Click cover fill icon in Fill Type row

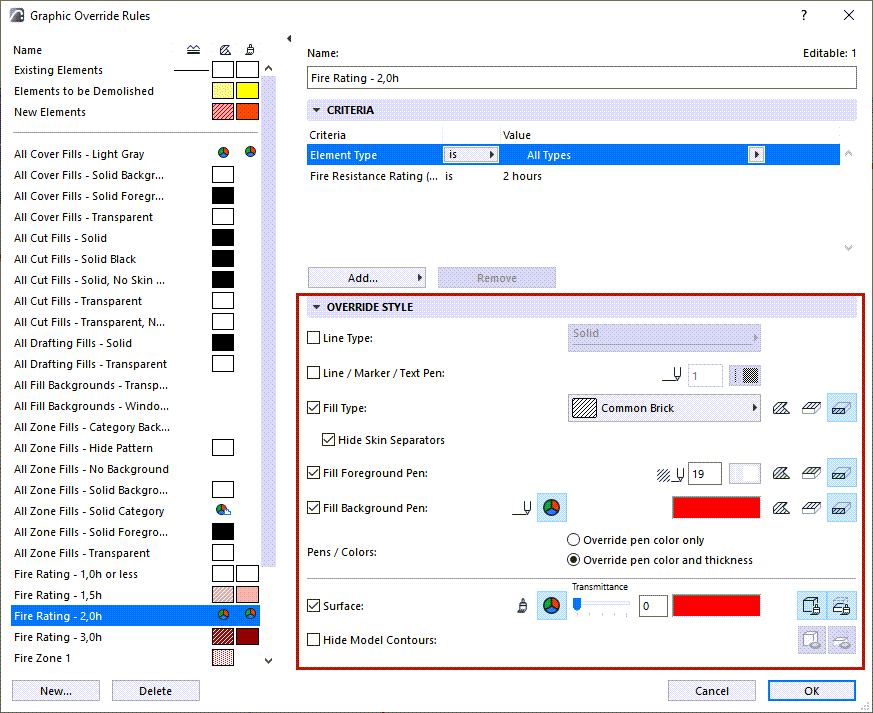pos(811,408)
